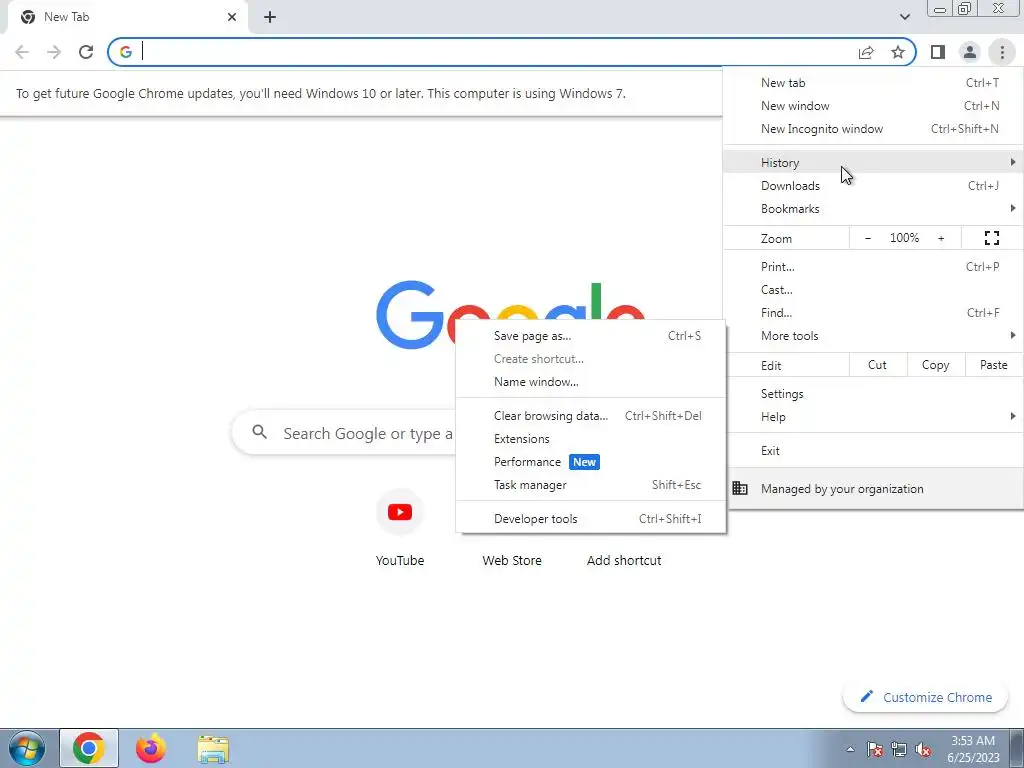Image resolution: width=1024 pixels, height=768 pixels.
Task: Reload the page with the refresh icon
Action: 86,52
